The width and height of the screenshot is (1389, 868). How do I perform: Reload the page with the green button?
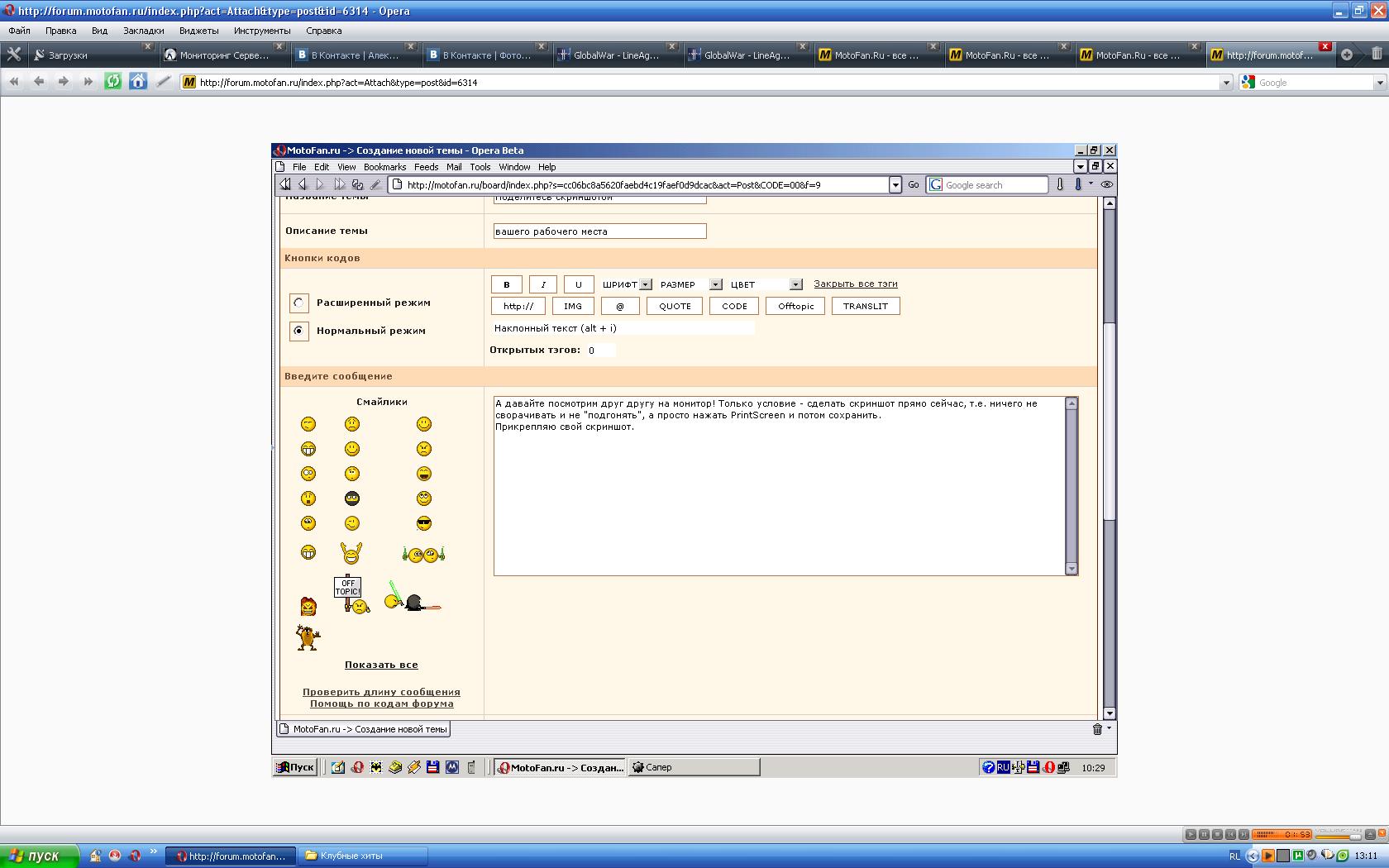(x=113, y=81)
